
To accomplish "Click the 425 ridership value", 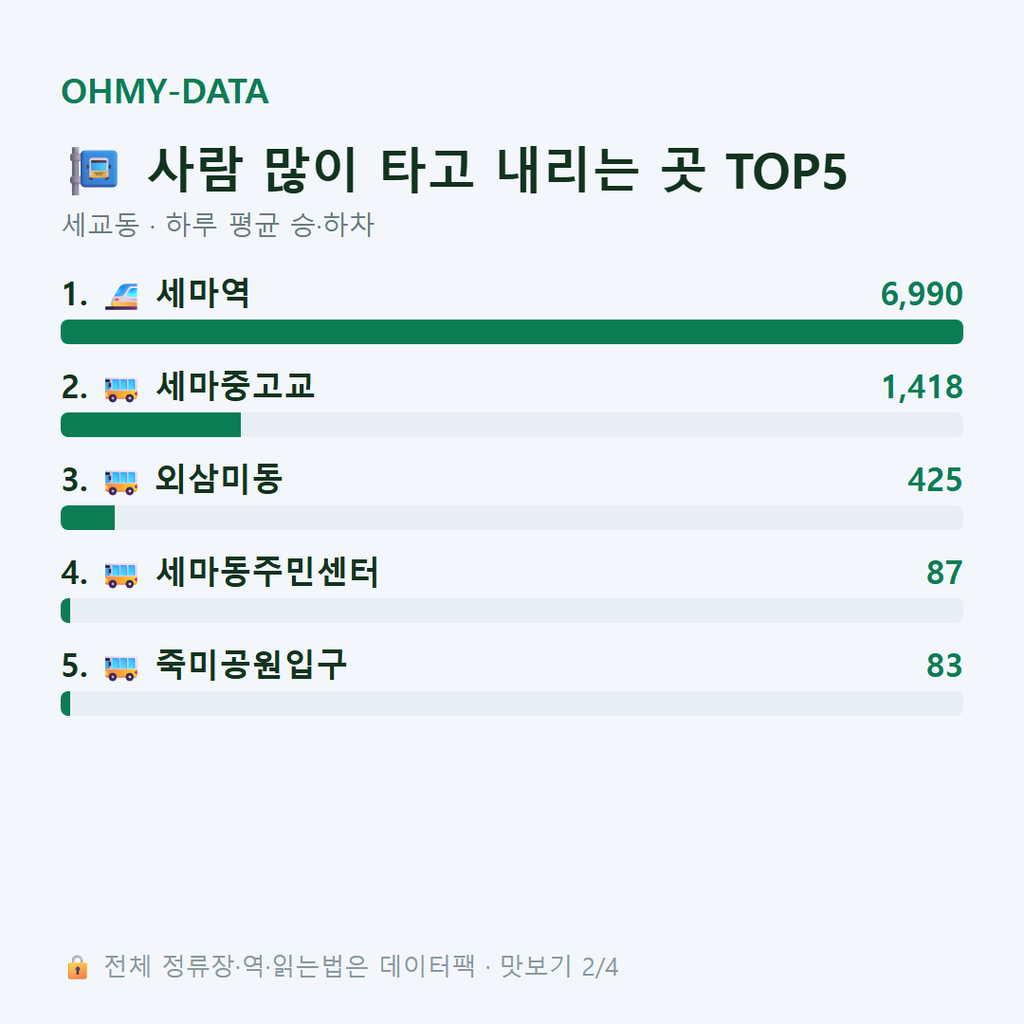I will [935, 479].
